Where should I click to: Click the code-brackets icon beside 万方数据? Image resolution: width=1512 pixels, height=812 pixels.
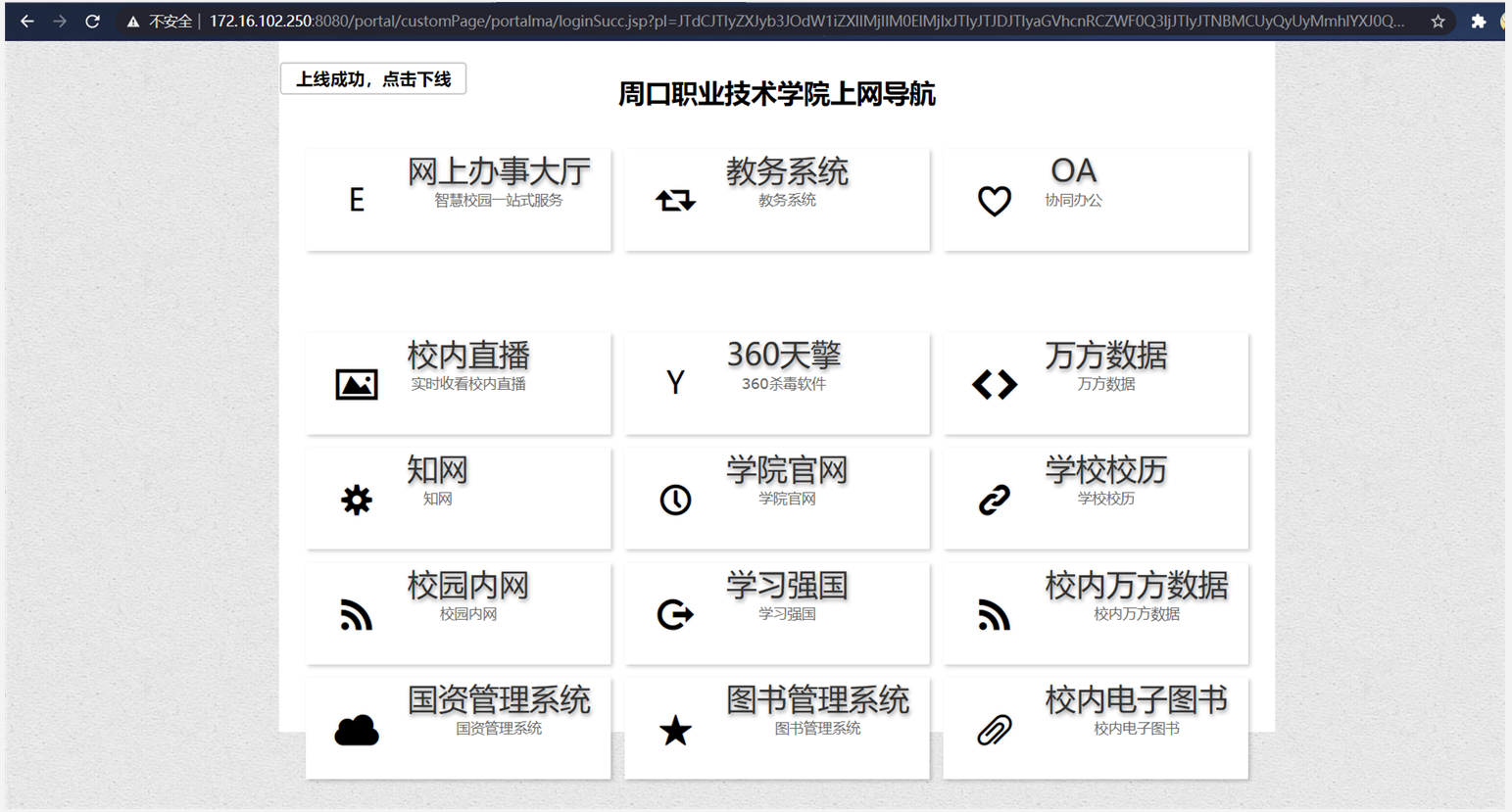tap(995, 384)
